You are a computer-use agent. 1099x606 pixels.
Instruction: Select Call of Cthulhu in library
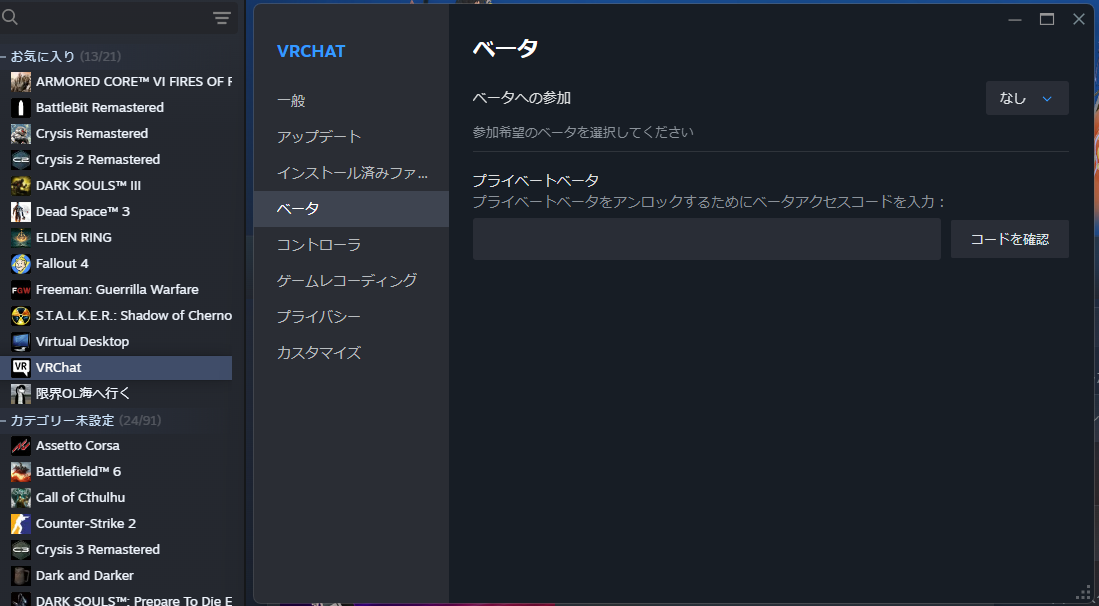point(116,497)
